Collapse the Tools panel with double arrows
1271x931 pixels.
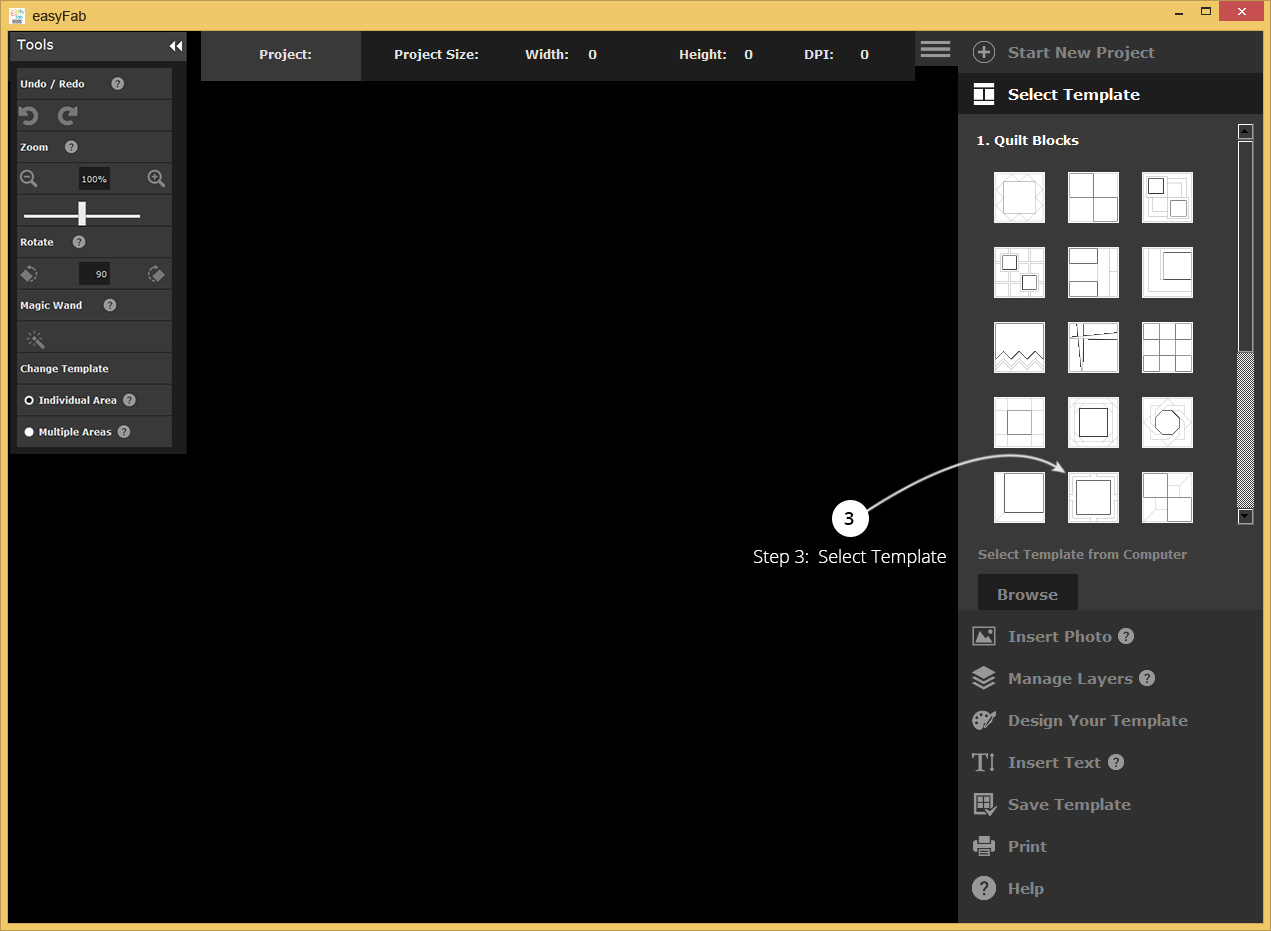click(x=176, y=46)
